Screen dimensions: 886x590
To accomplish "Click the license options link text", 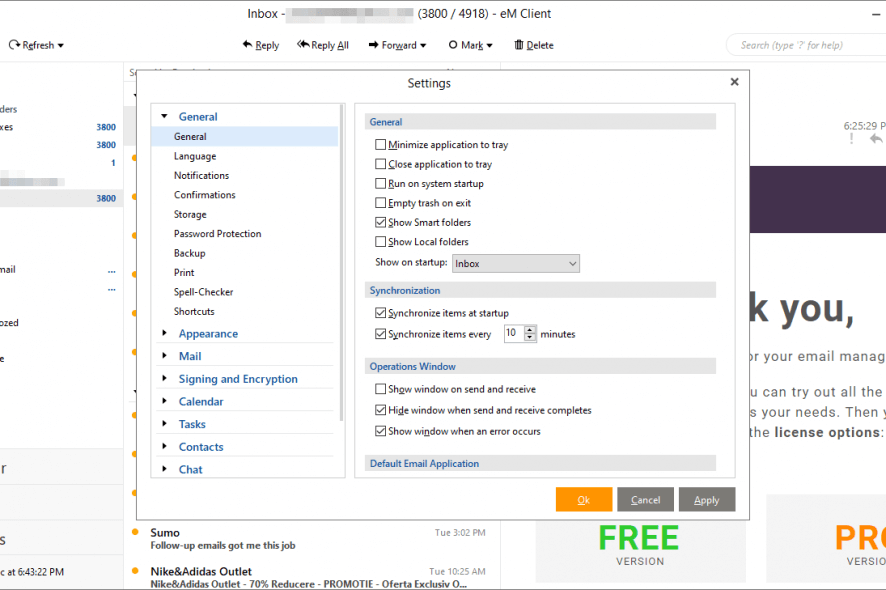I will [827, 432].
